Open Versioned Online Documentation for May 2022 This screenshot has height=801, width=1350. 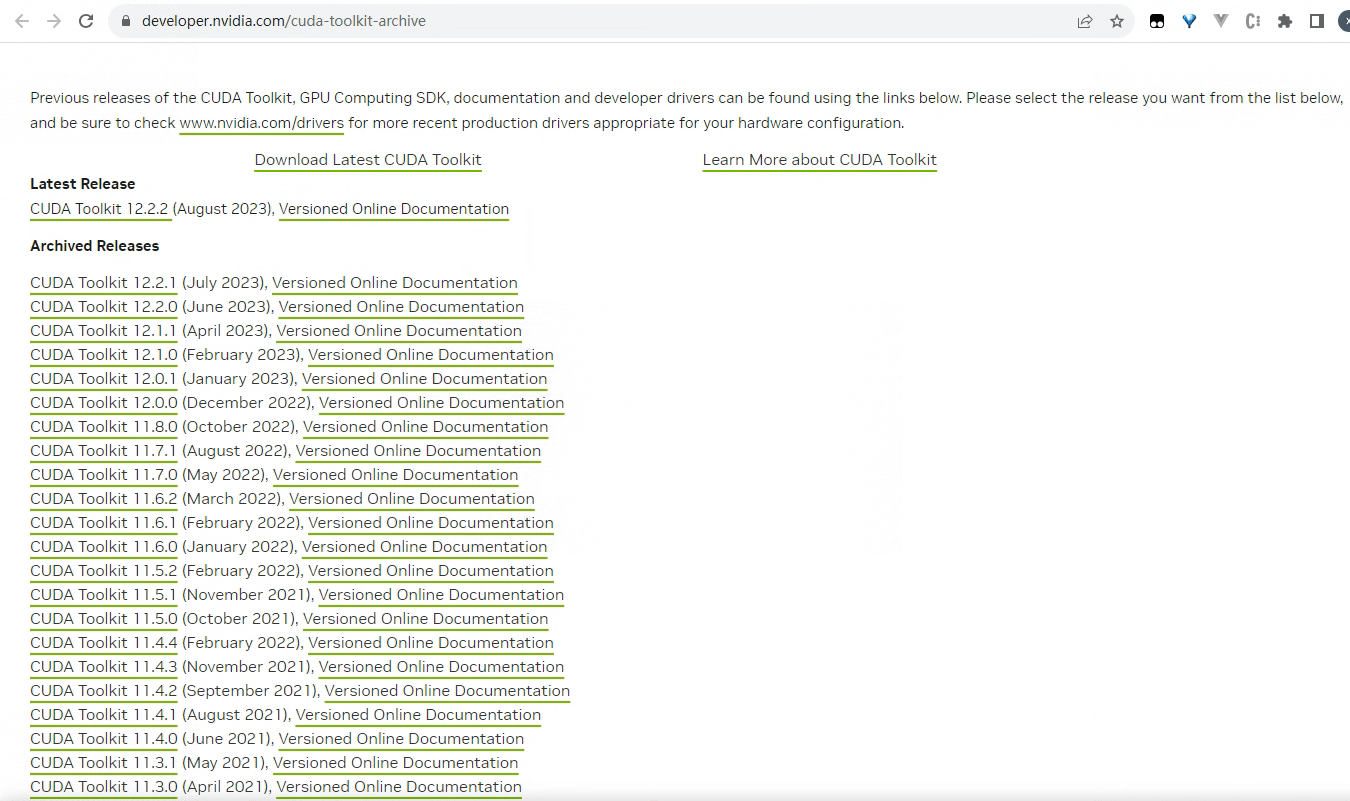[x=395, y=475]
